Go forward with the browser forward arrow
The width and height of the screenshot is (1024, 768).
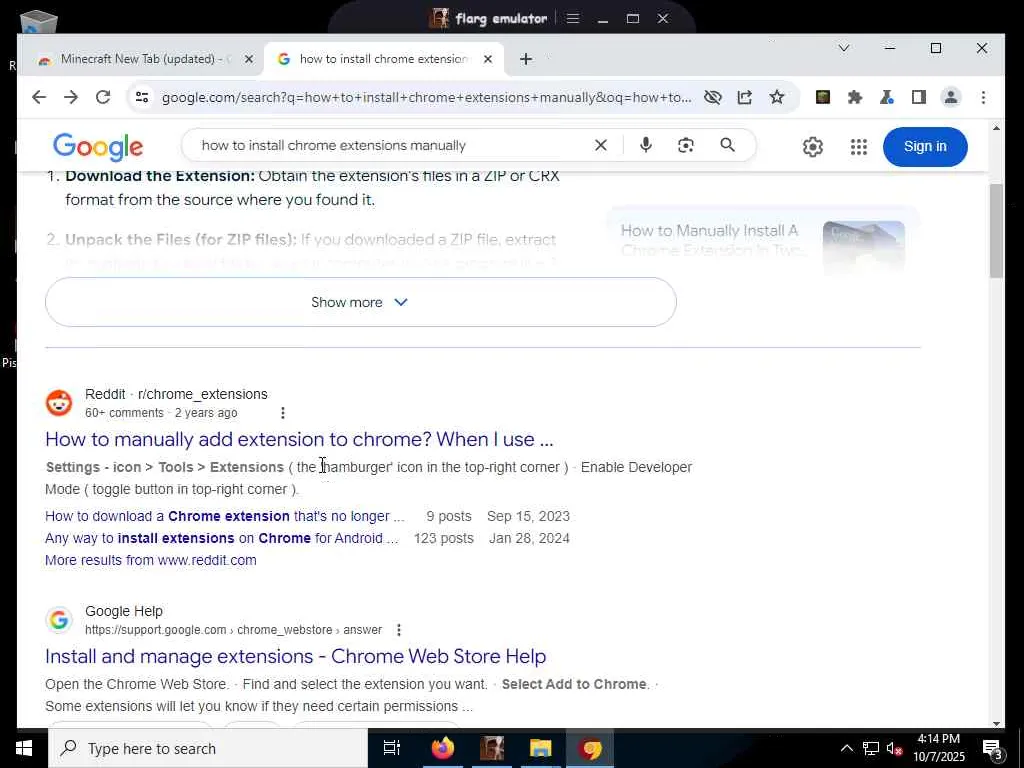tap(71, 97)
